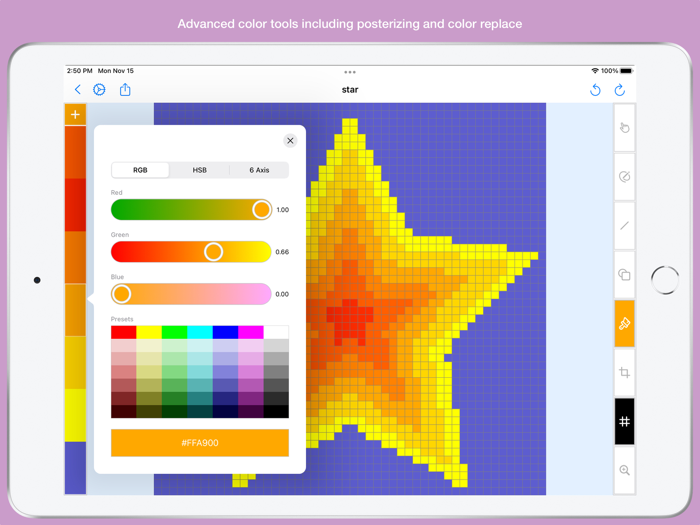Screen dimensions: 700x525
Task: Toggle the grid overlay button
Action: point(625,421)
